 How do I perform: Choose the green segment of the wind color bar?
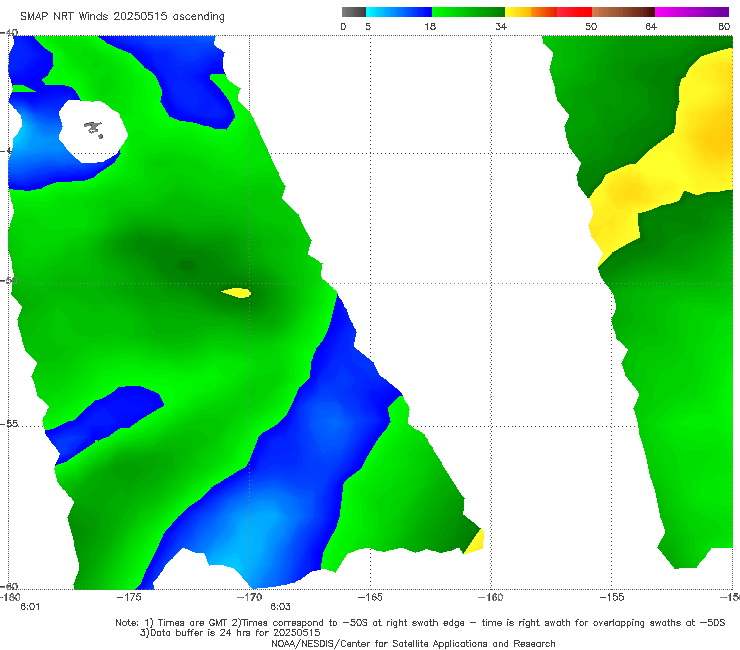pyautogui.click(x=469, y=12)
